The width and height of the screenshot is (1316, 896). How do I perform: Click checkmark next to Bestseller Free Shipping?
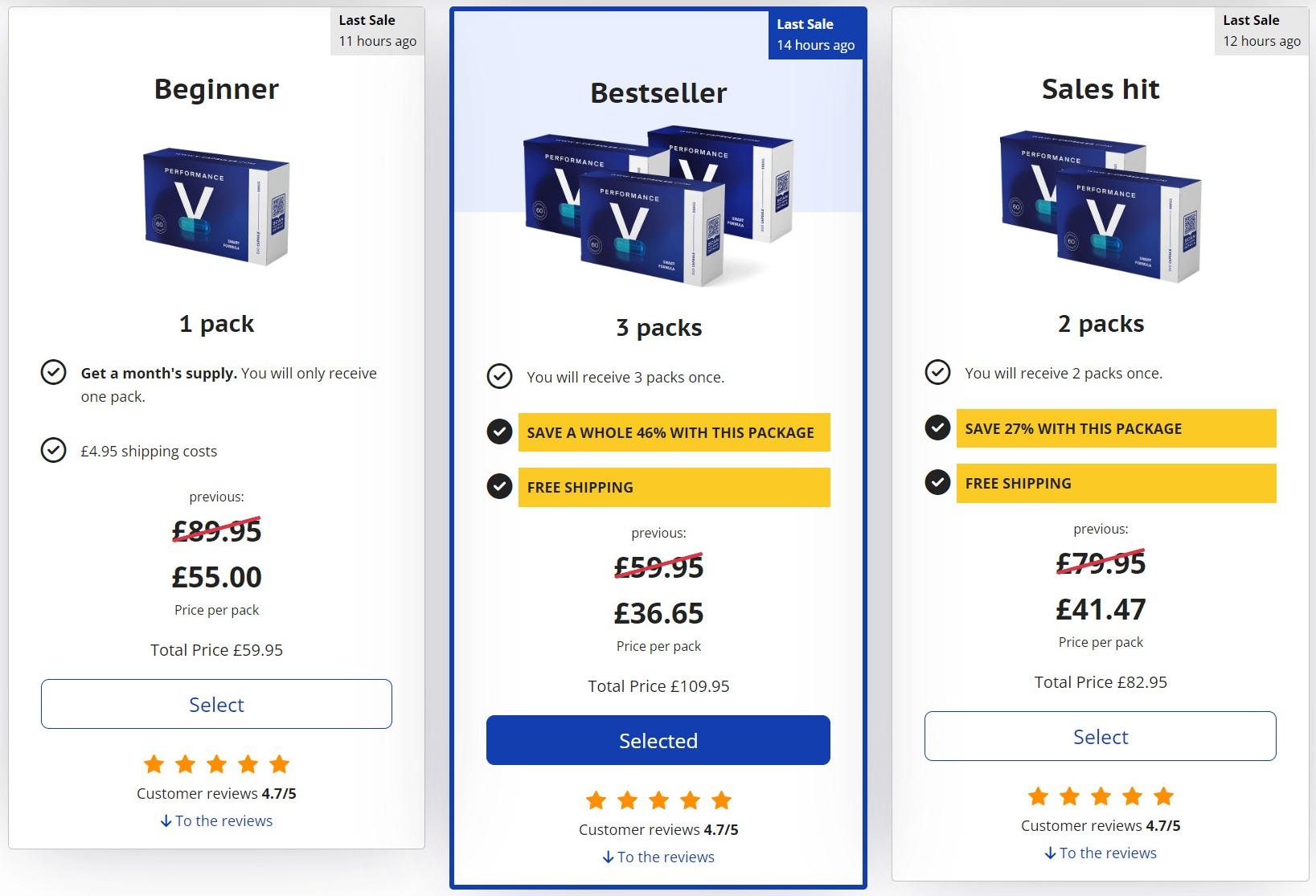click(500, 487)
